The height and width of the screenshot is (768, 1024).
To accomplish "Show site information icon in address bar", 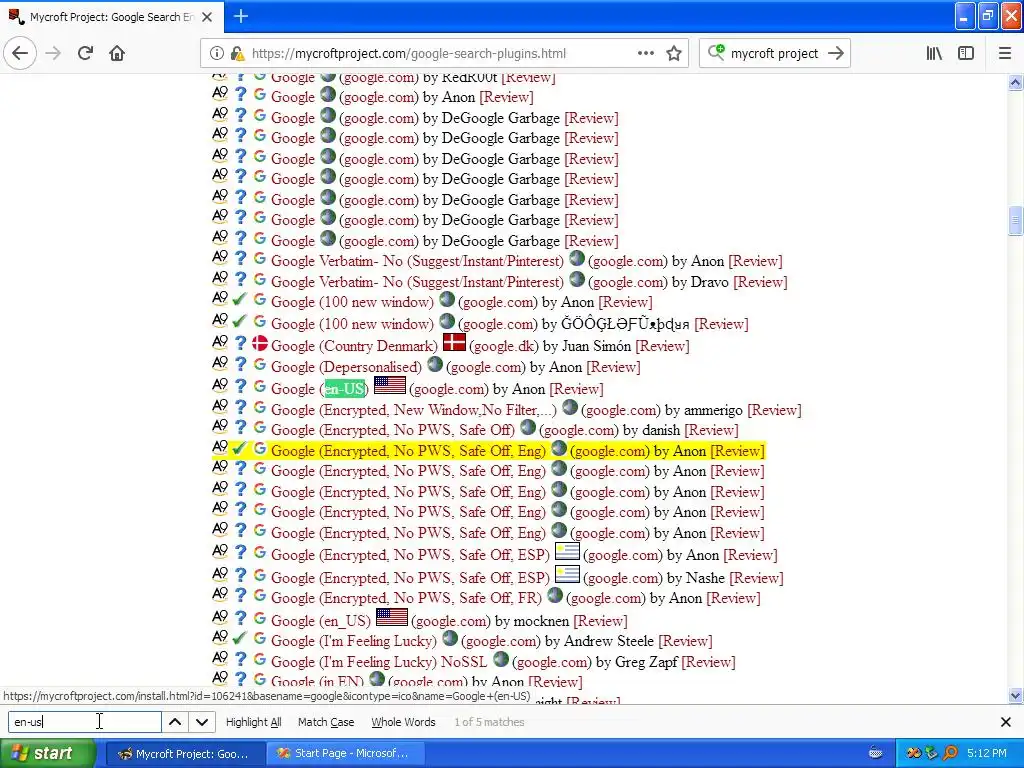I will (216, 54).
